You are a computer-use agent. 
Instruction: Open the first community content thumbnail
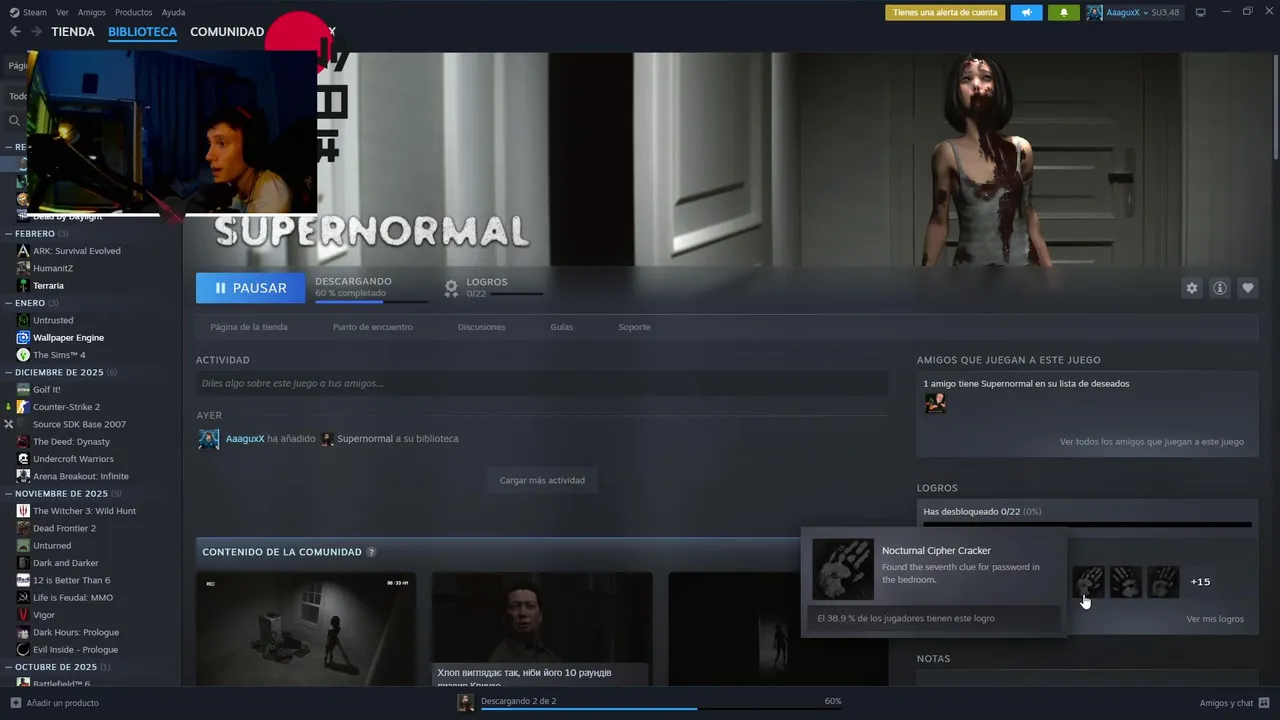click(x=305, y=629)
